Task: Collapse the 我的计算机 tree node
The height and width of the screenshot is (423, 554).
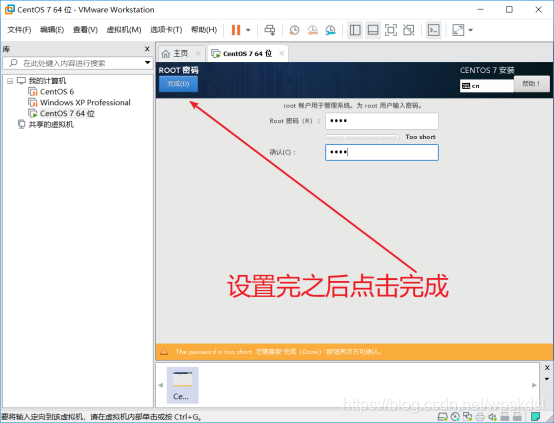Action: click(10, 81)
